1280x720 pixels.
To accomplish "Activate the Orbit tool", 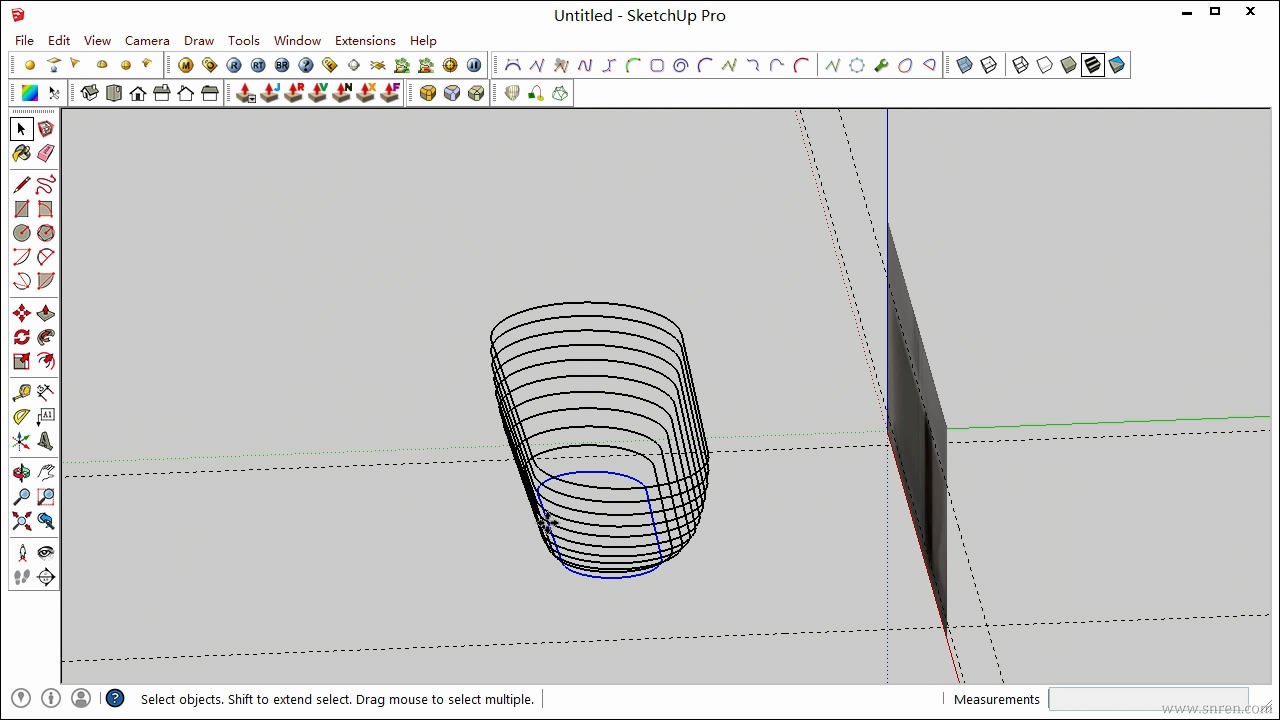I will pyautogui.click(x=21, y=473).
